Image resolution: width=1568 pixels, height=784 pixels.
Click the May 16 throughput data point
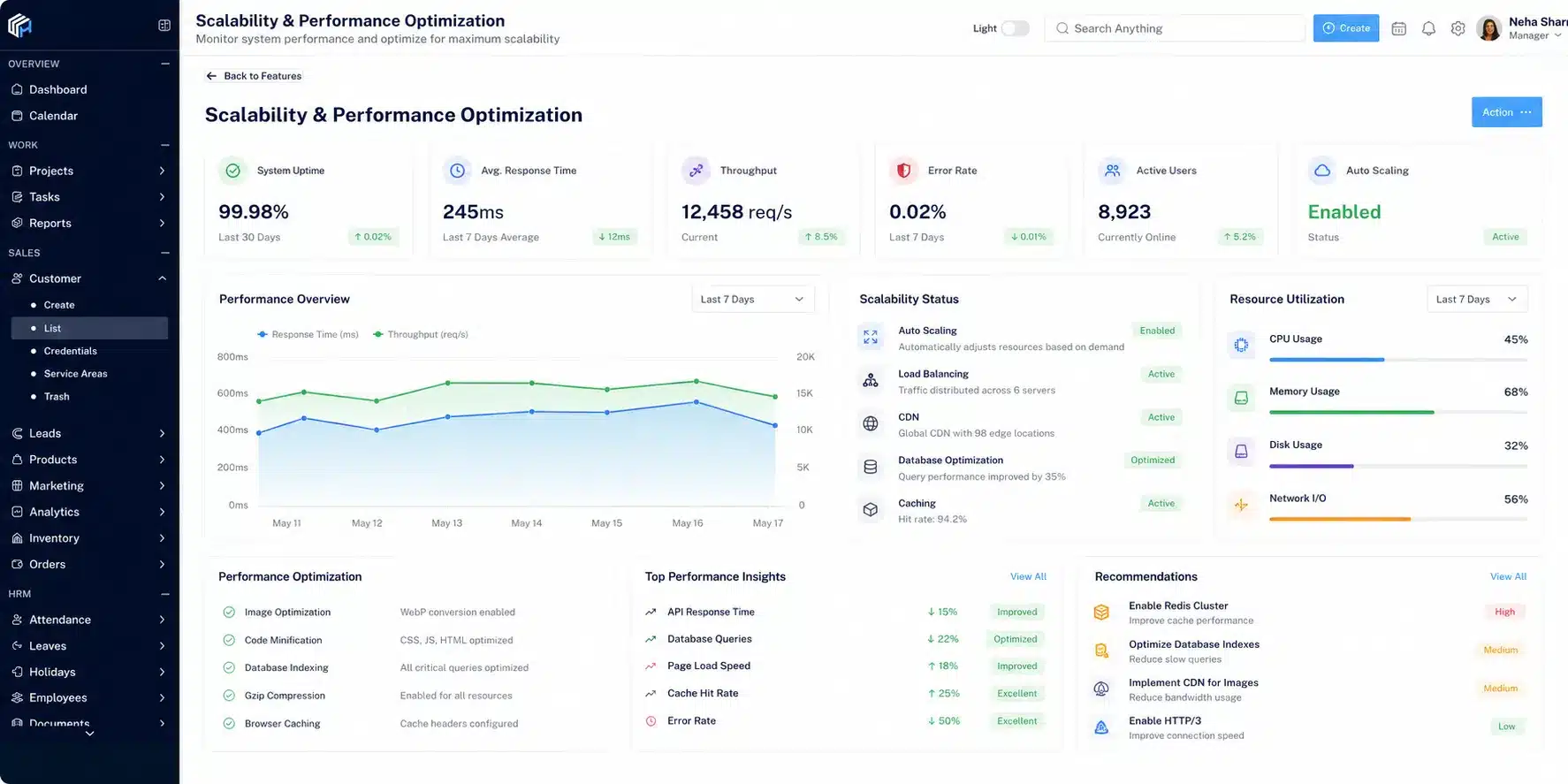(x=696, y=381)
